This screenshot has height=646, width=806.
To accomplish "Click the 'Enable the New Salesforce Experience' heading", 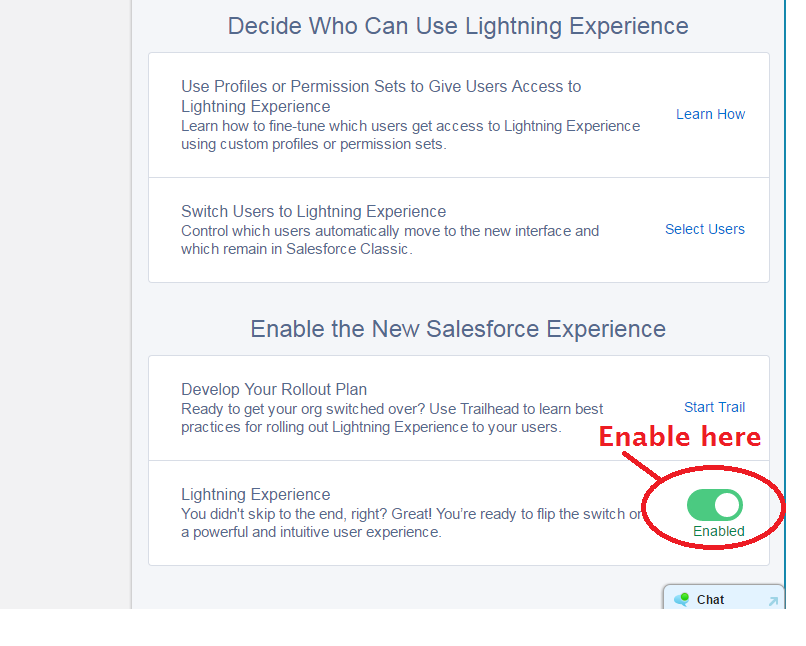I will 458,329.
